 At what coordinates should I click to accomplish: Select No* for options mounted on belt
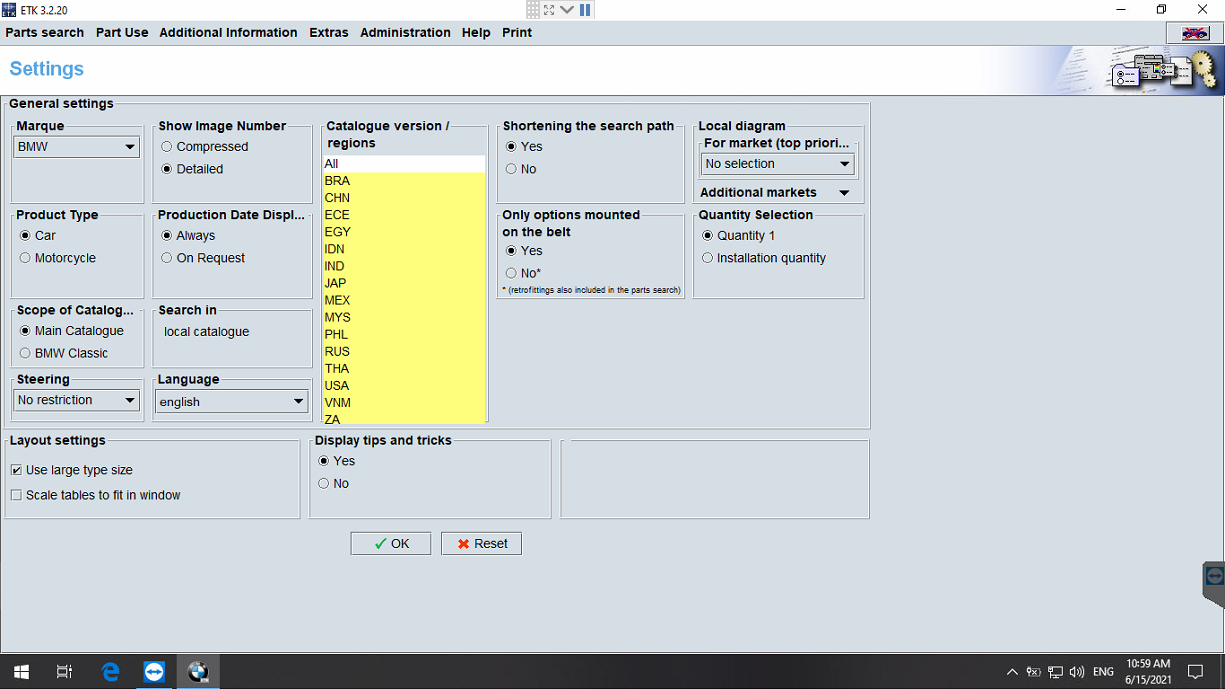523,273
